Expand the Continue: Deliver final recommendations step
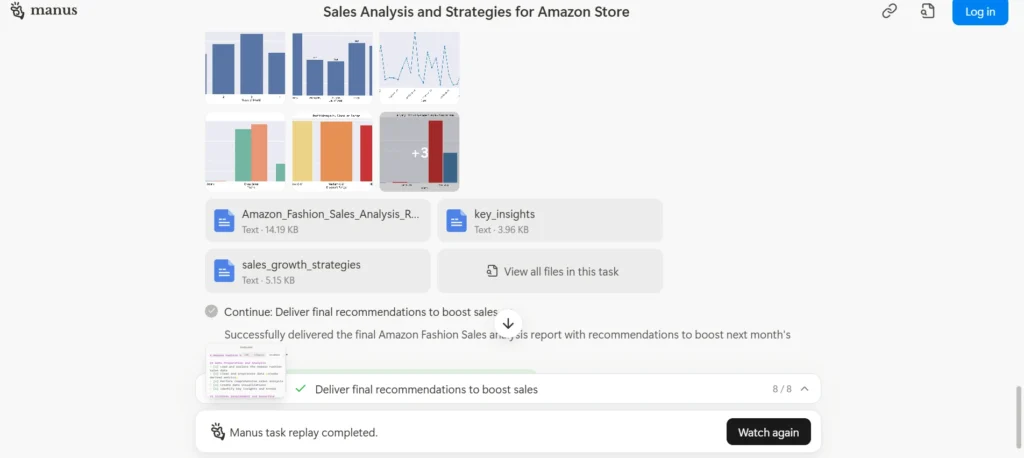The height and width of the screenshot is (458, 1024). tap(361, 312)
